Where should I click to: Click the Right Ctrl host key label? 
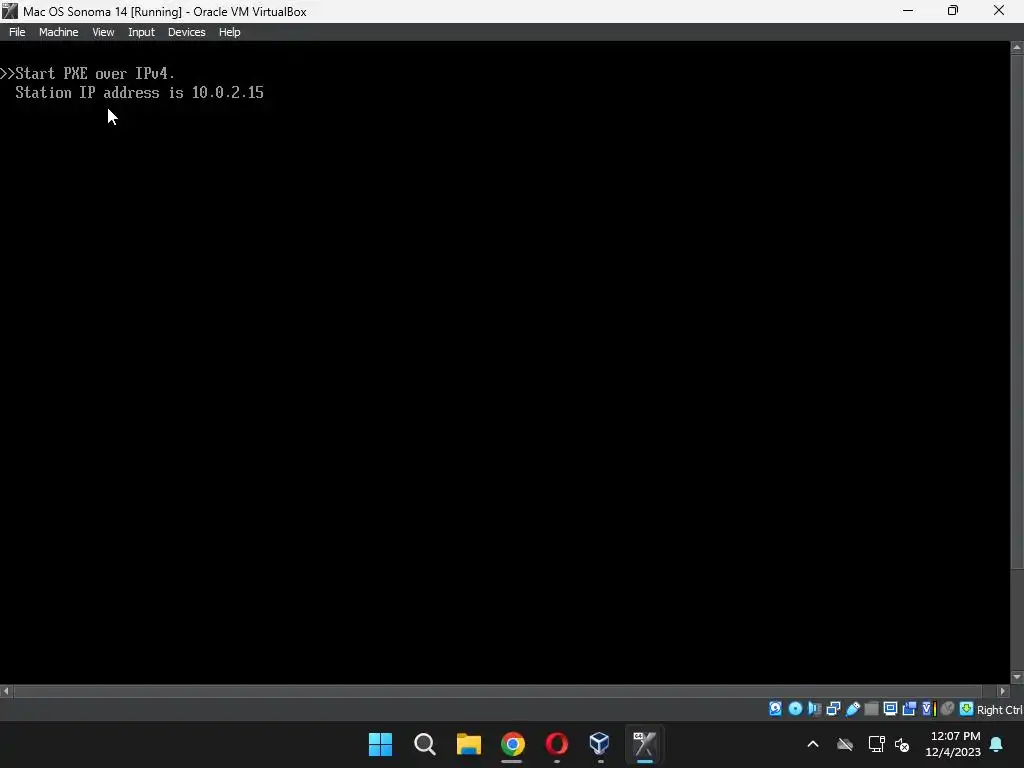coord(1000,710)
